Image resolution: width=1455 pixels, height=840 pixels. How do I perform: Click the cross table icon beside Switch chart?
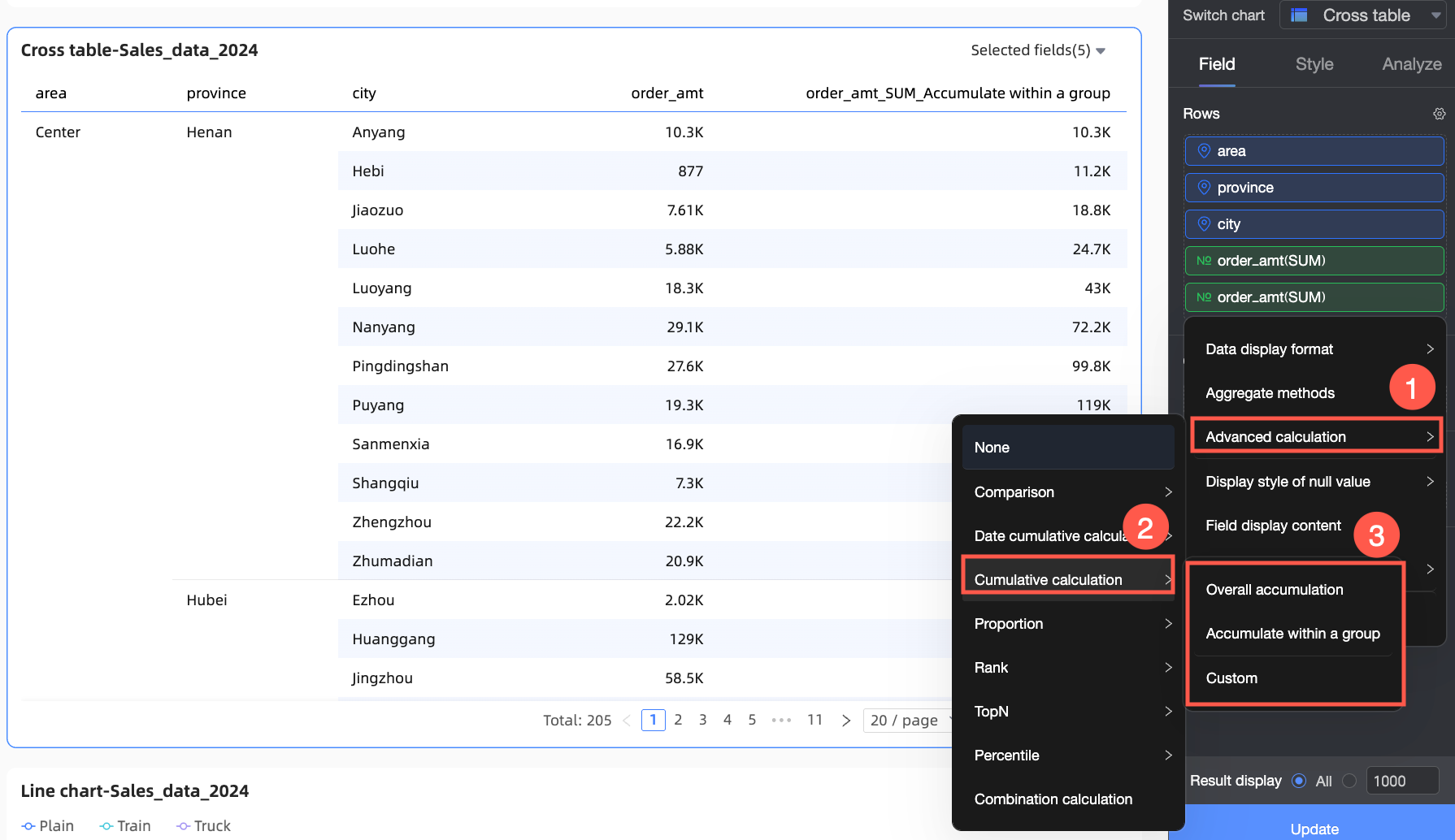[1299, 15]
